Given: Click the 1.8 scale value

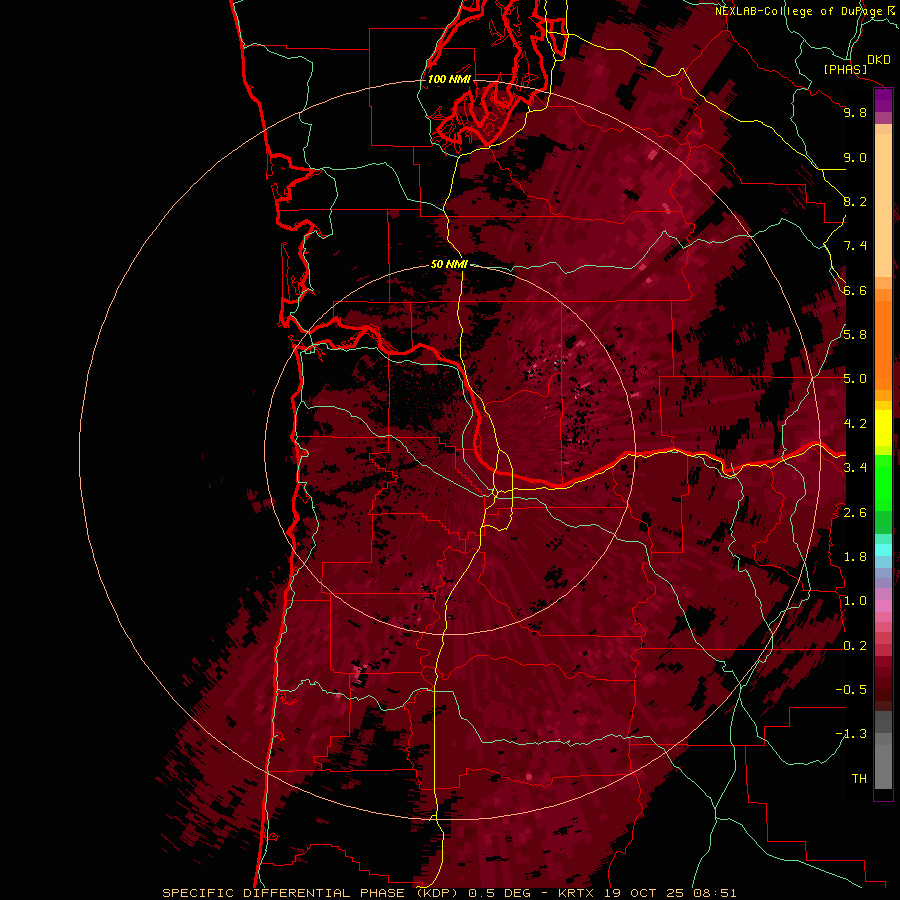Looking at the screenshot, I should 855,557.
